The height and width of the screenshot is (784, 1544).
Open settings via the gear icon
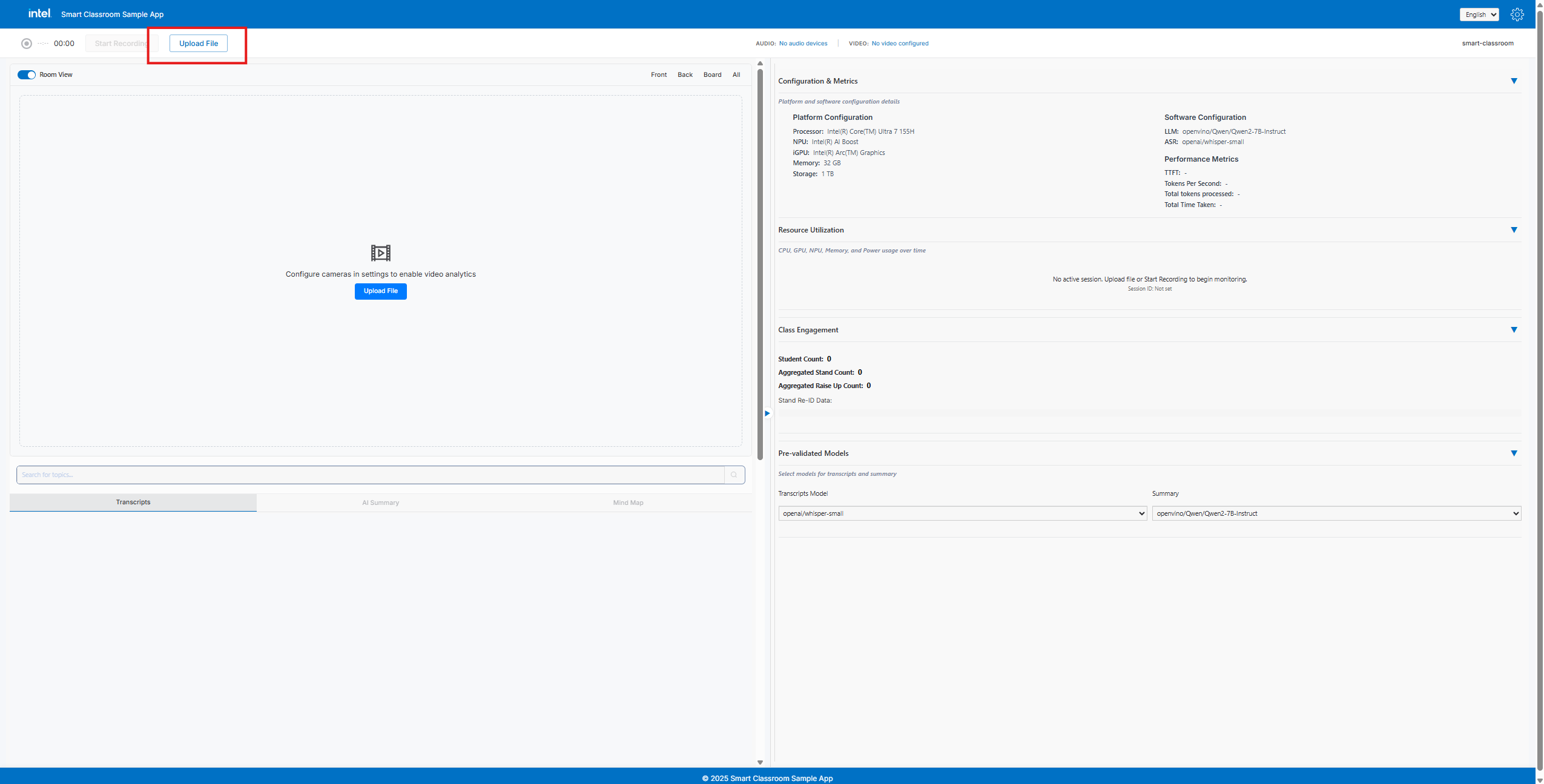tap(1517, 15)
